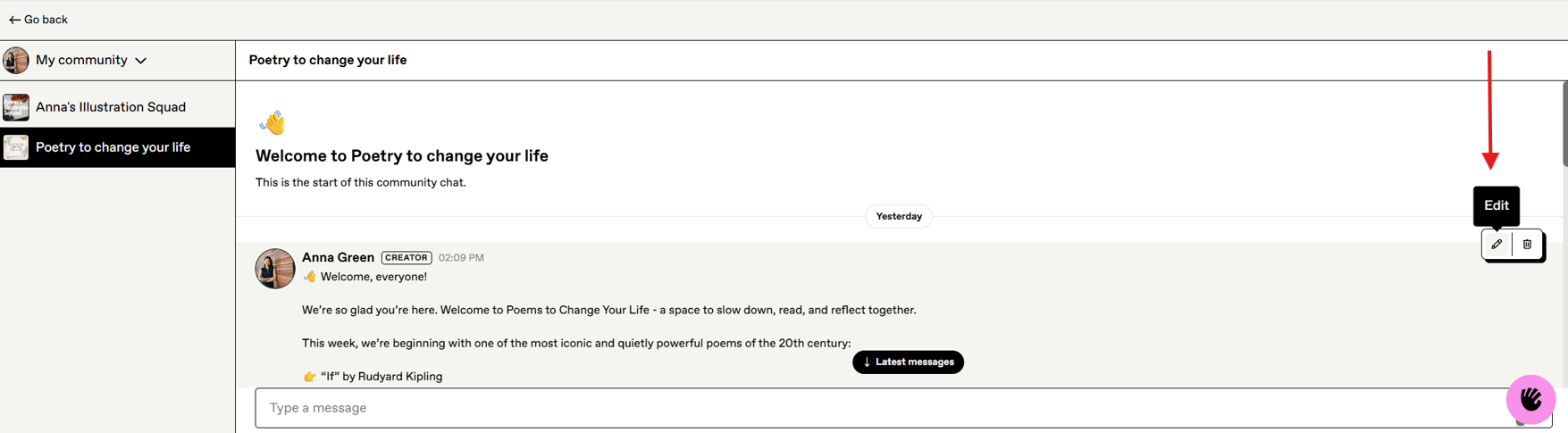The width and height of the screenshot is (1568, 433).
Task: Click the Anna's Illustration Squad thumbnail
Action: (x=16, y=107)
